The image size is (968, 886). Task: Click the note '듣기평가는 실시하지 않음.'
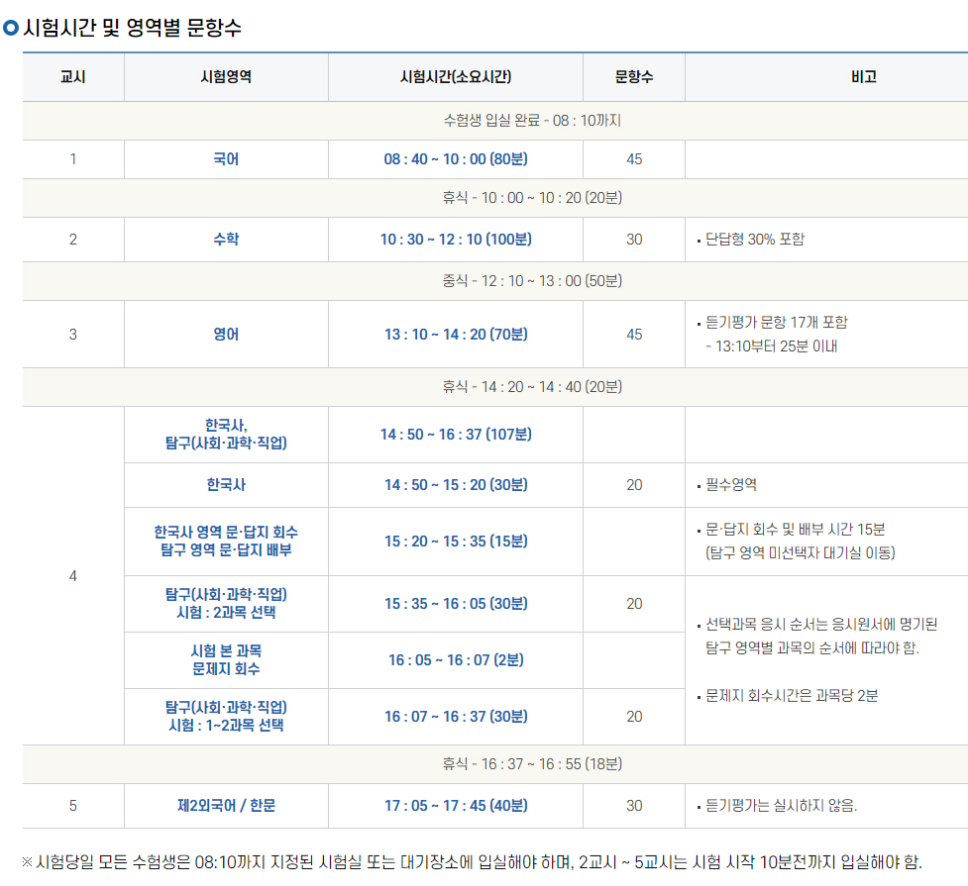point(781,806)
